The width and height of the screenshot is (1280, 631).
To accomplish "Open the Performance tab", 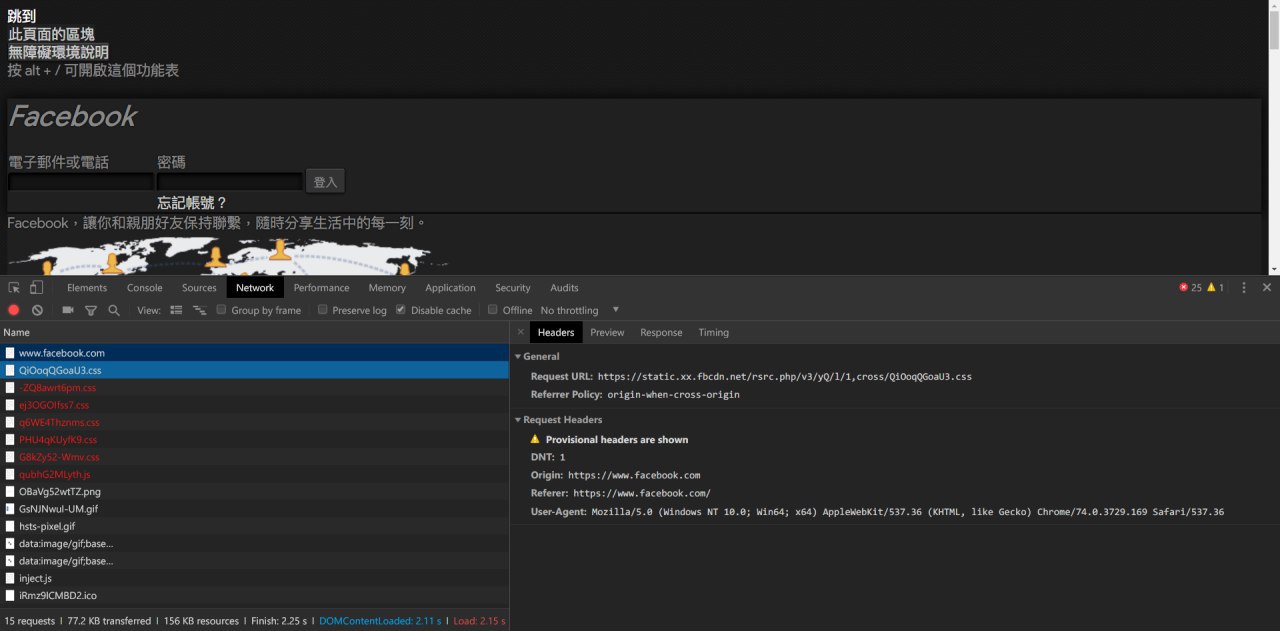I will click(321, 287).
